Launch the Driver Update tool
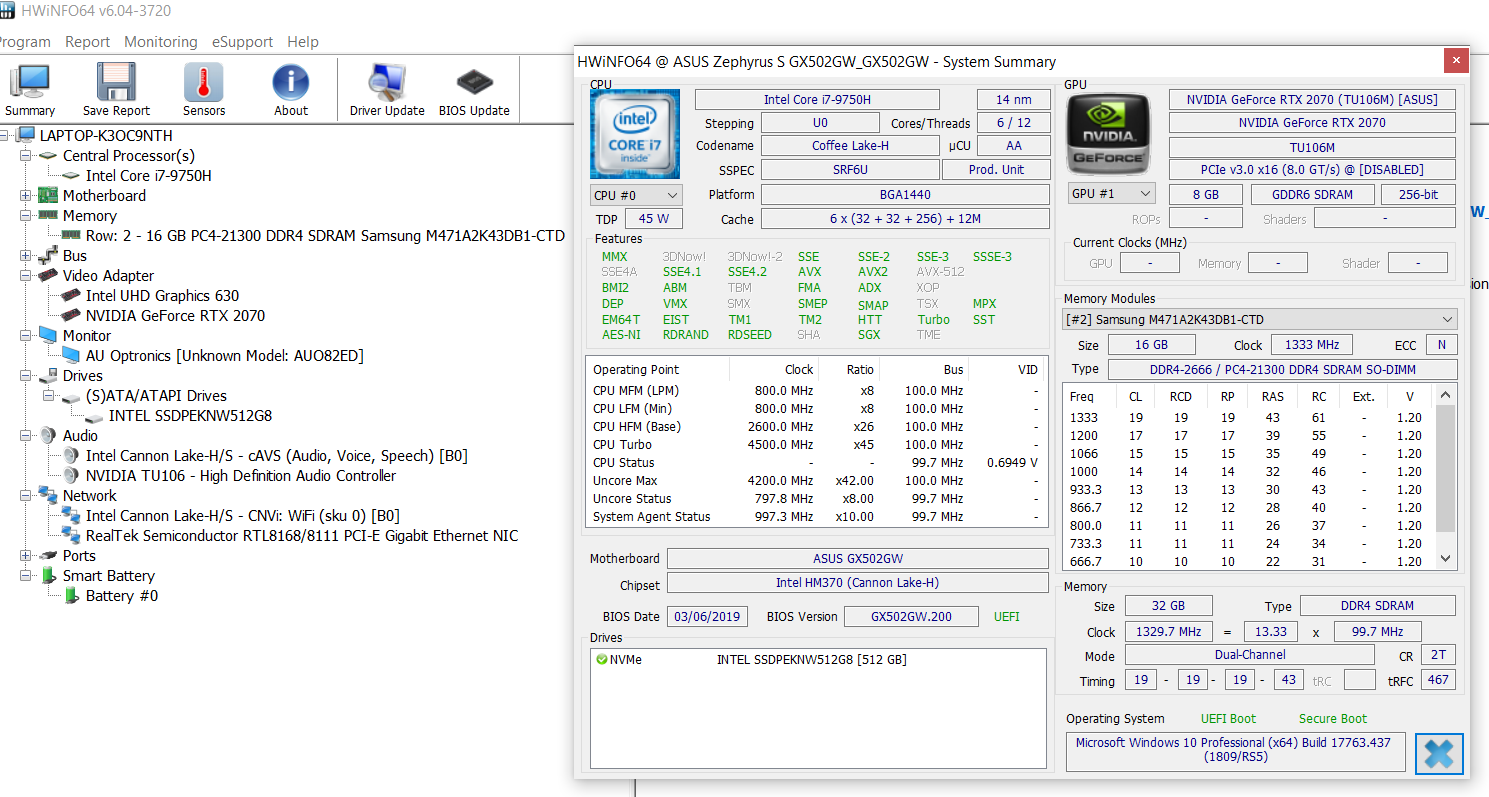This screenshot has height=797, width=1489. click(387, 82)
